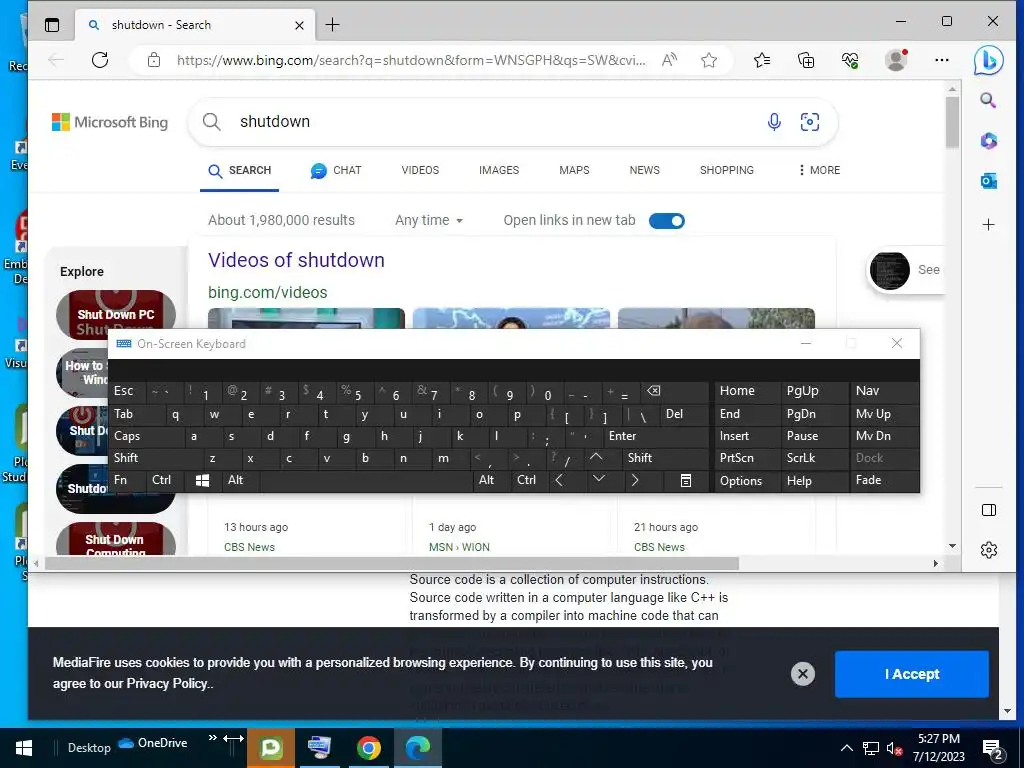Open Bing Chat sidebar button
Screen dimensions: 1024x768
(x=988, y=61)
